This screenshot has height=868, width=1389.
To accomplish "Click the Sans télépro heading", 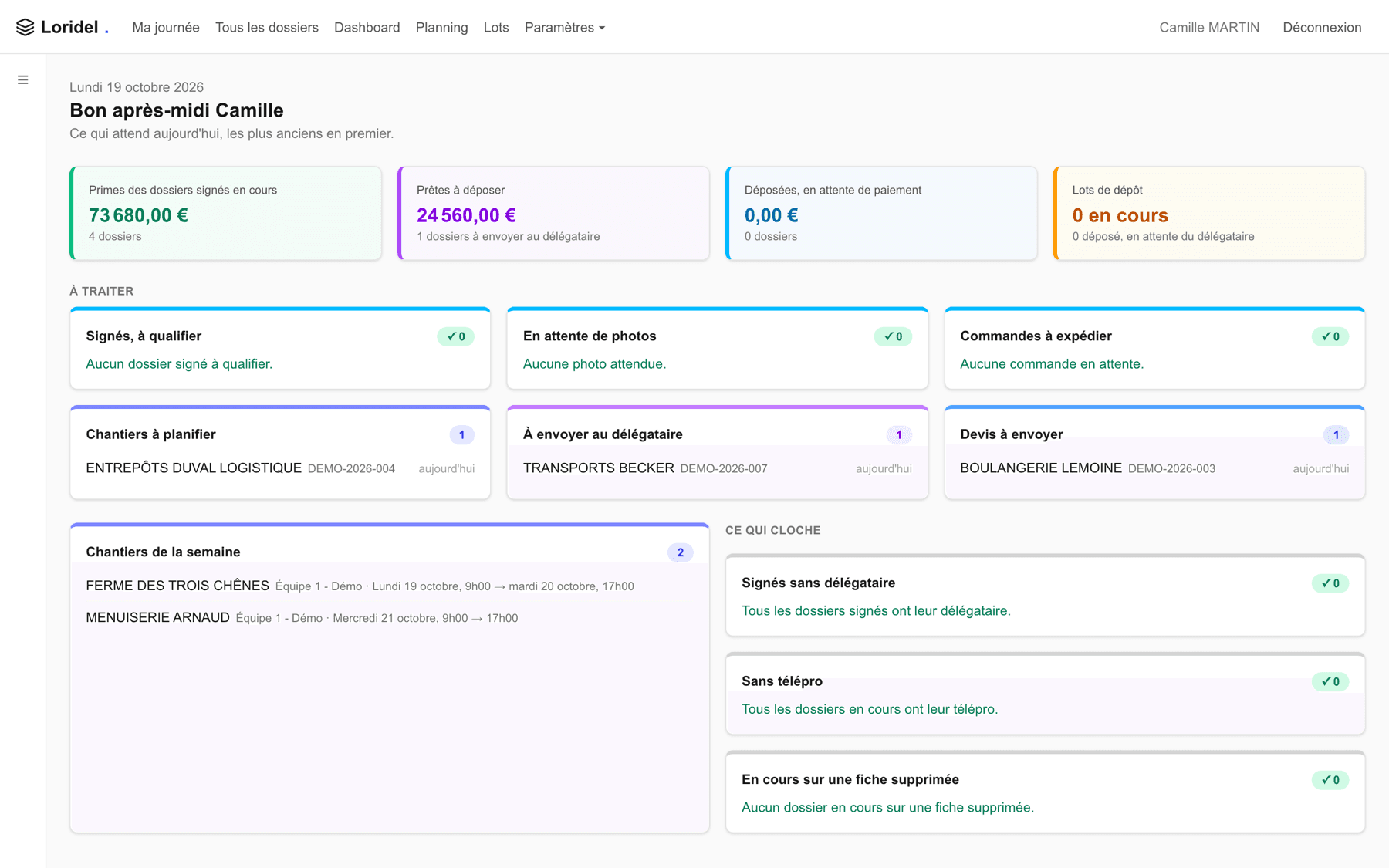I will click(782, 681).
